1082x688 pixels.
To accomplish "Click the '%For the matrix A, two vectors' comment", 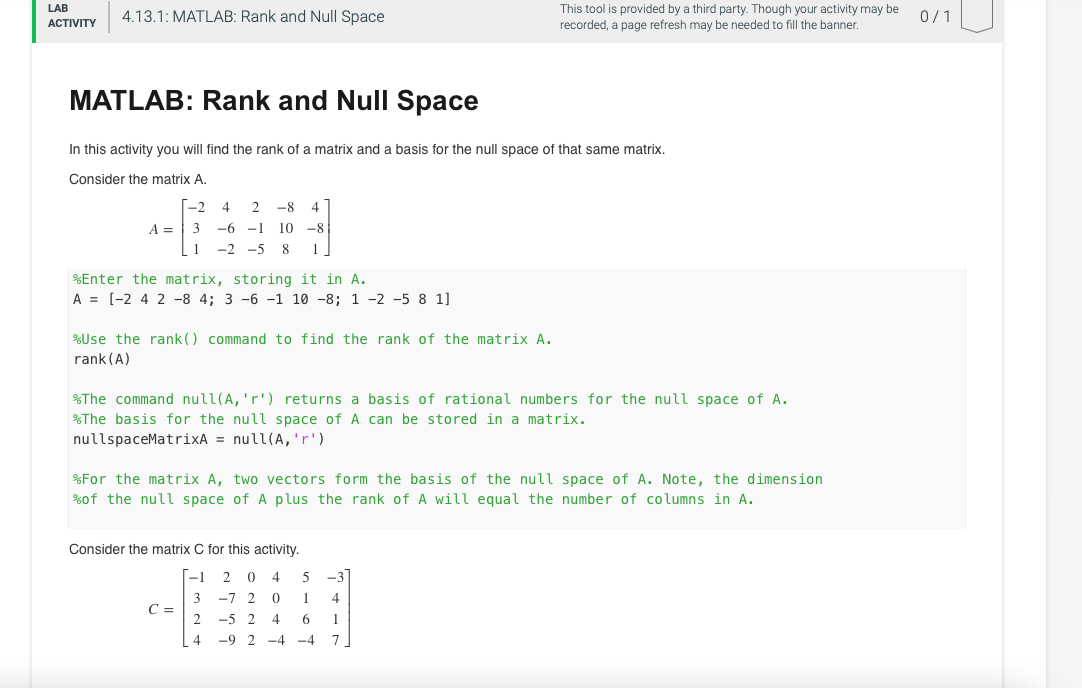I will tap(448, 480).
